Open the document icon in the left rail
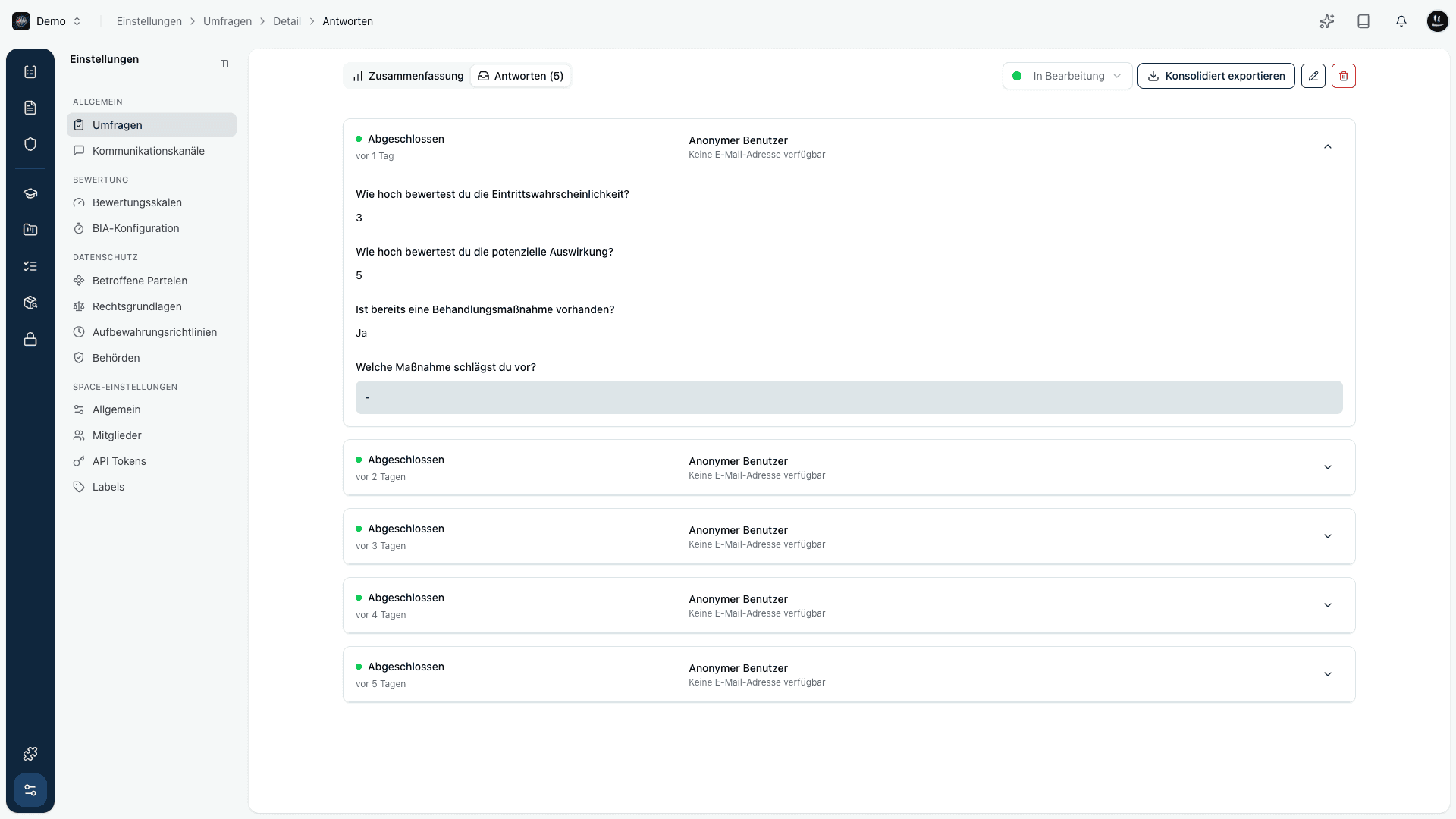 tap(30, 108)
